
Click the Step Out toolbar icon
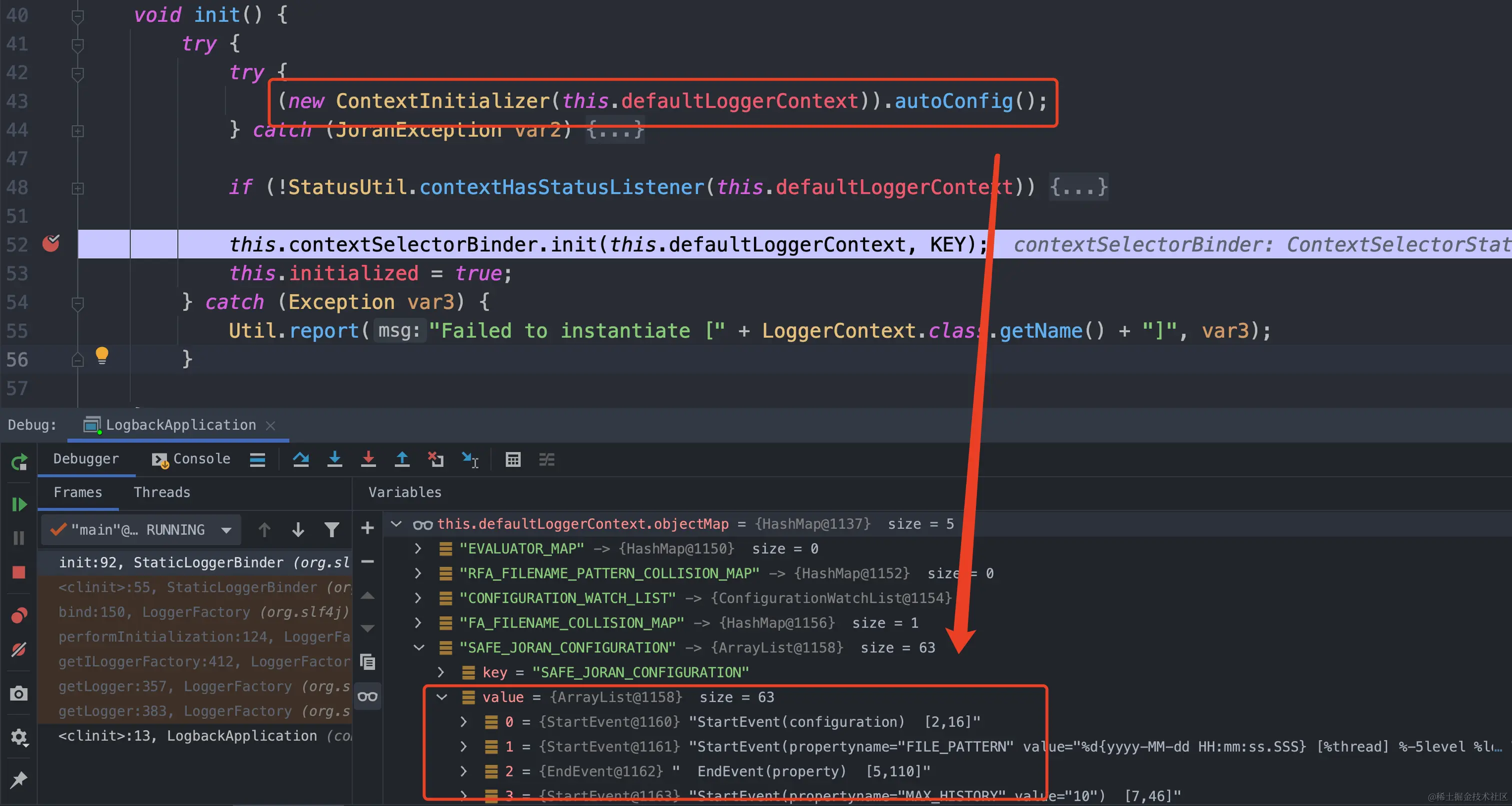click(x=402, y=459)
